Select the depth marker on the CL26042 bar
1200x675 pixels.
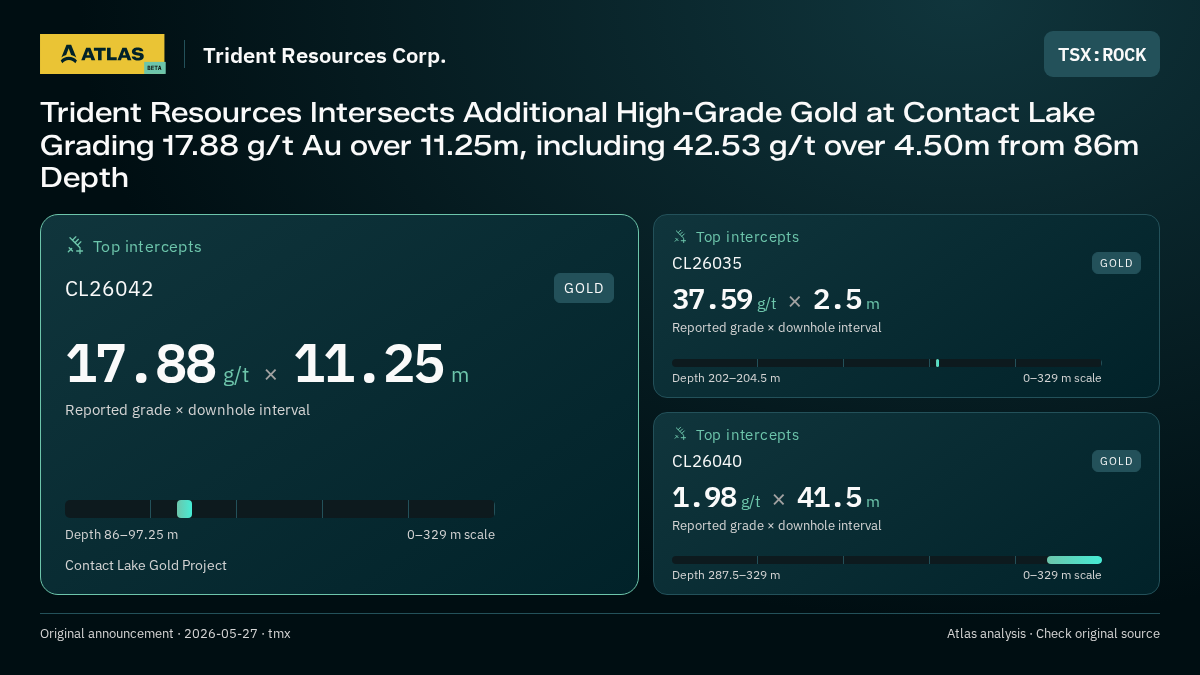pos(184,509)
